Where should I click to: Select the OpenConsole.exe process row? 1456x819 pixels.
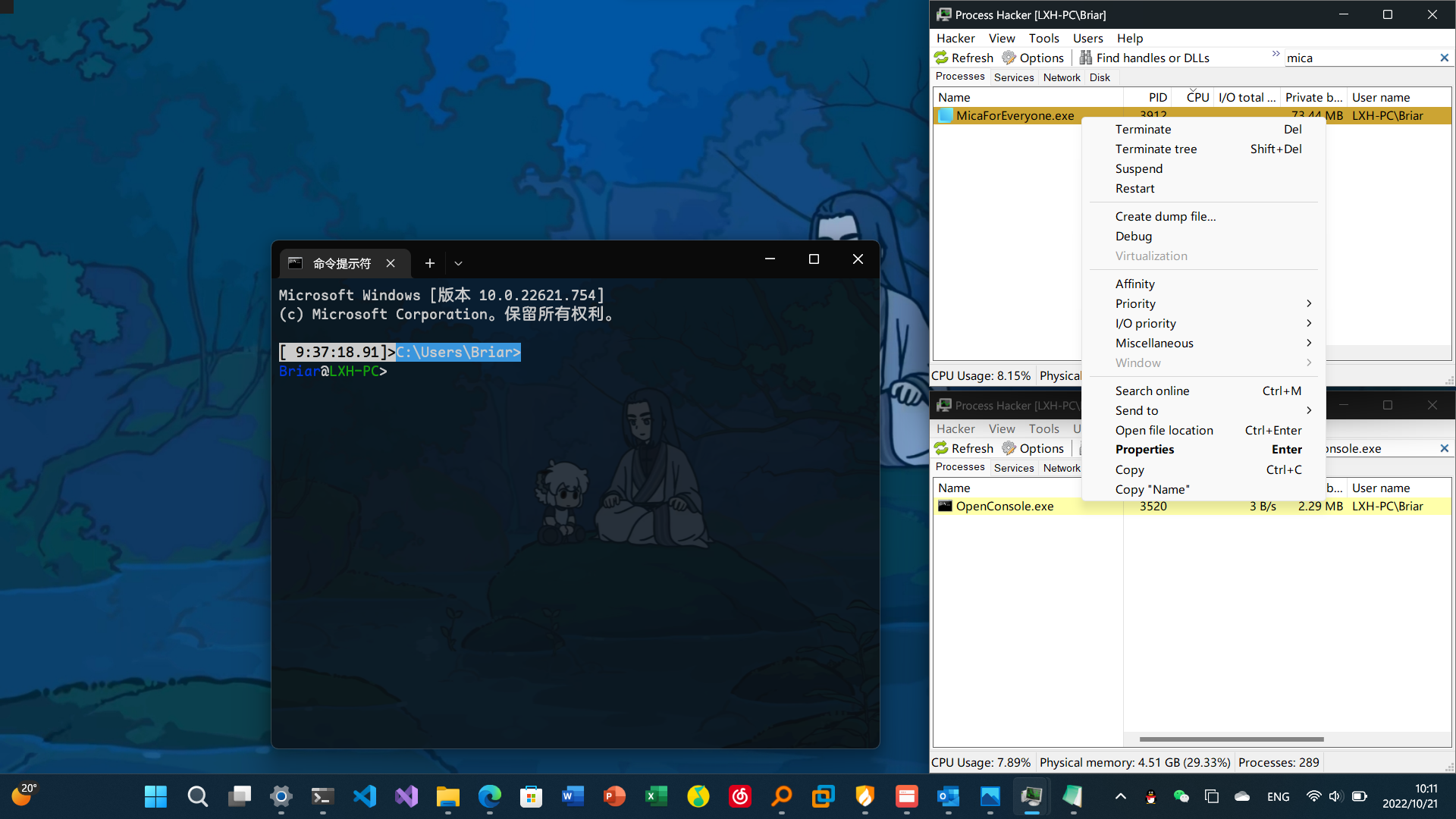point(1005,506)
